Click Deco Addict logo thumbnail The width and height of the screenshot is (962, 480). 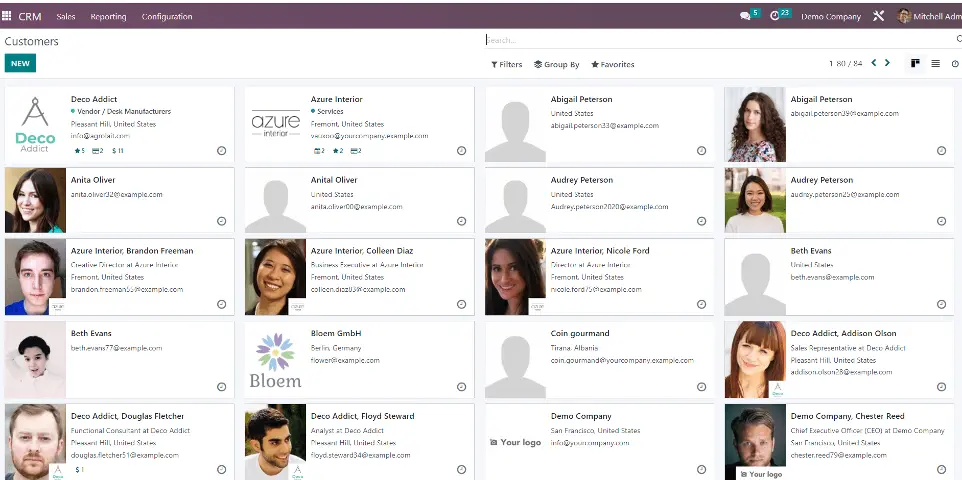coord(35,125)
